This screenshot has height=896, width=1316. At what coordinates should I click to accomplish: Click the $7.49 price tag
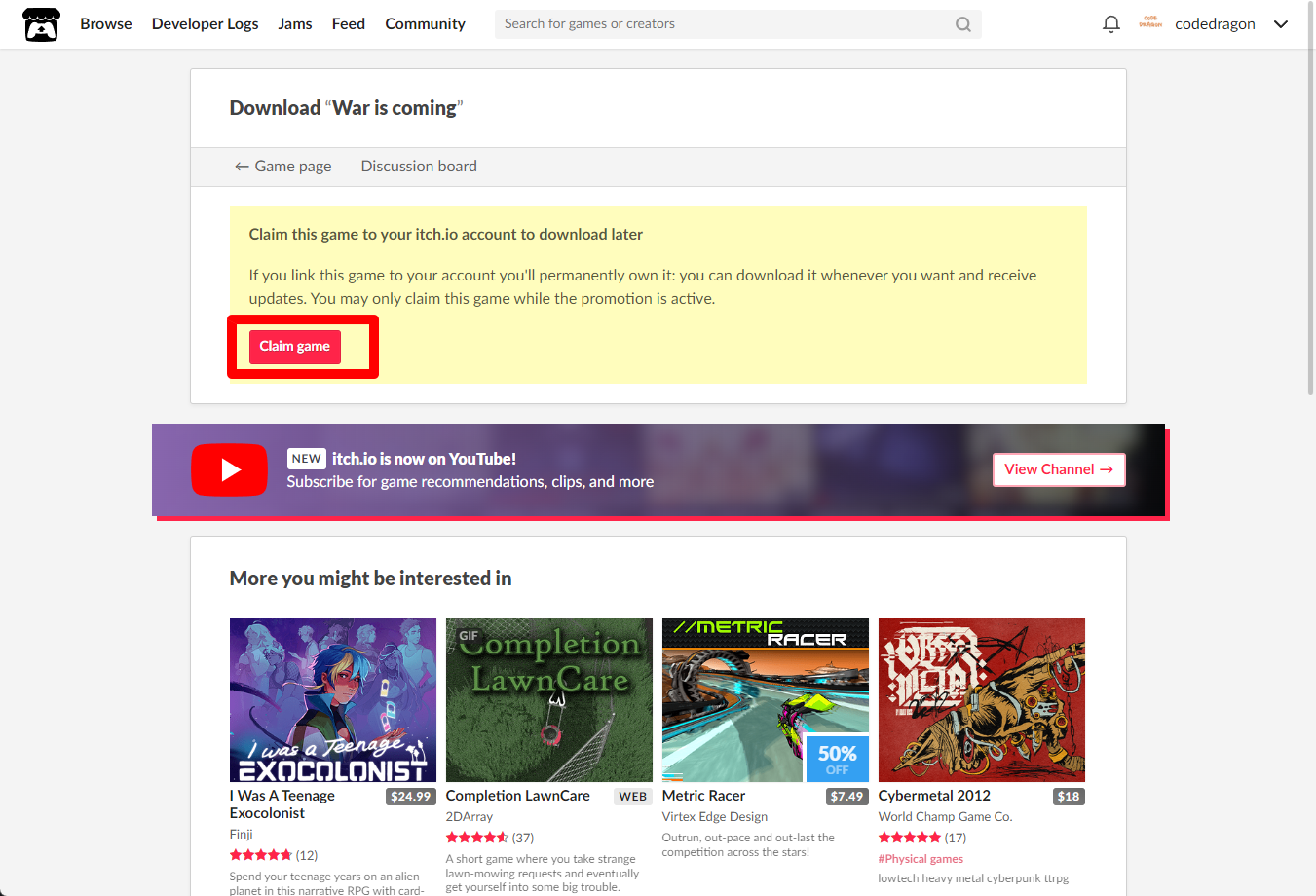tap(846, 797)
